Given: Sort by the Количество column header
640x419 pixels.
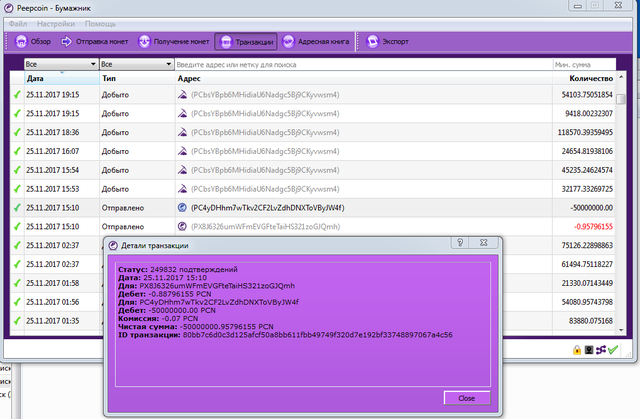Looking at the screenshot, I should click(584, 78).
